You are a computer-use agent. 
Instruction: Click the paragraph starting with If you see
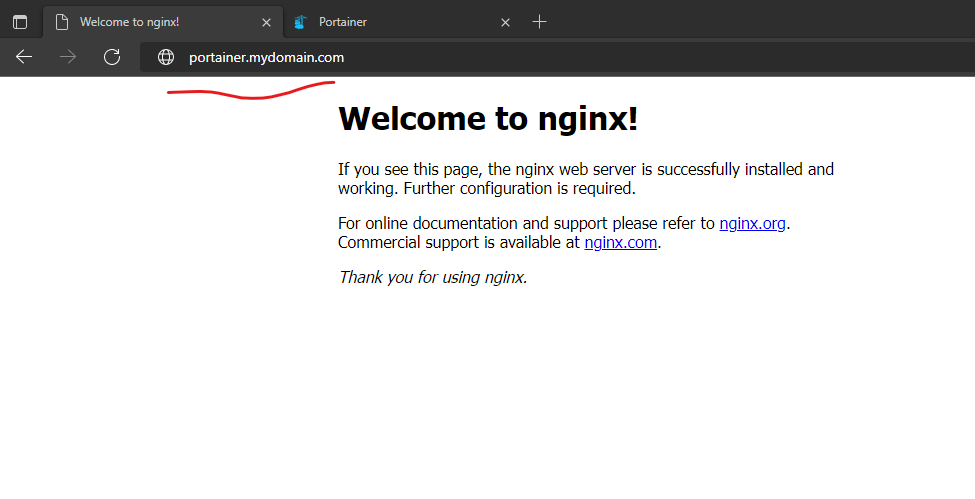click(585, 179)
